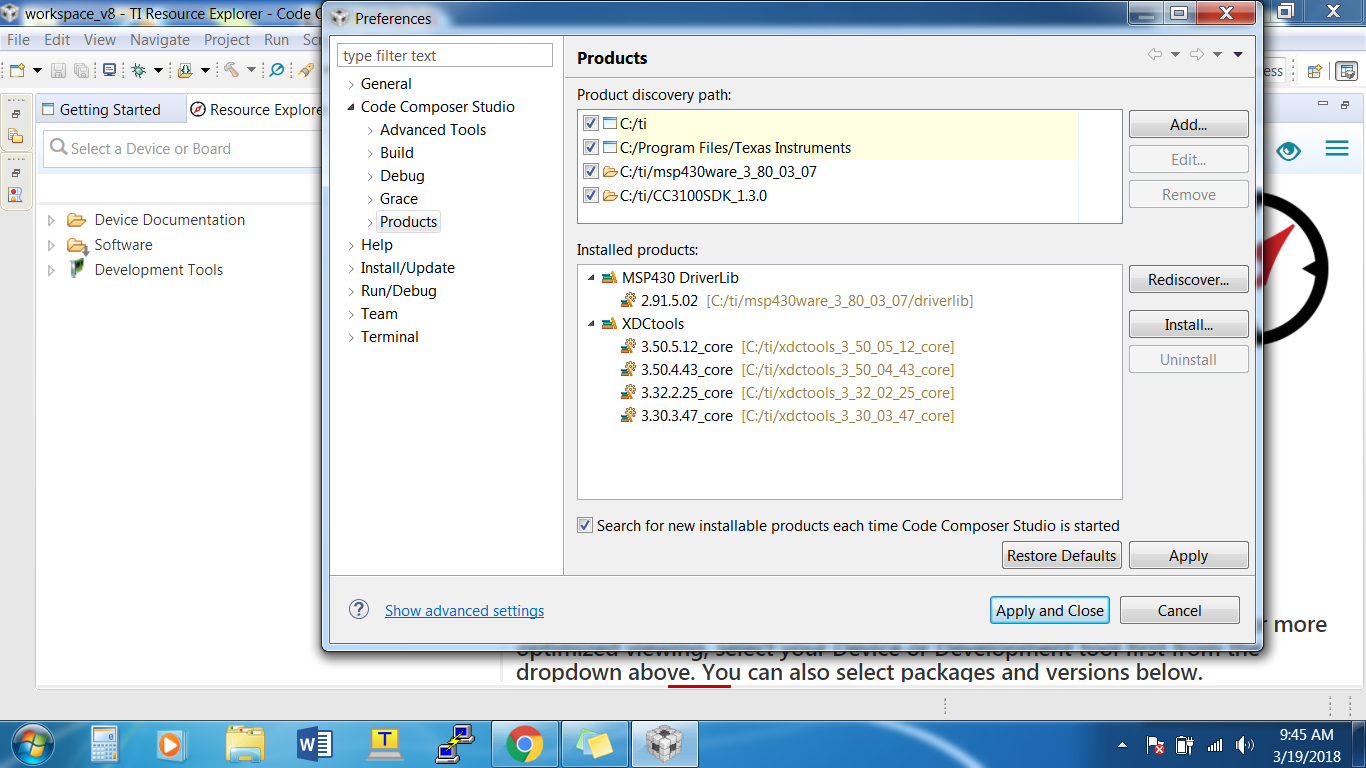This screenshot has width=1366, height=768.
Task: Click the folder-with-braces toolbar icon
Action: click(x=184, y=70)
